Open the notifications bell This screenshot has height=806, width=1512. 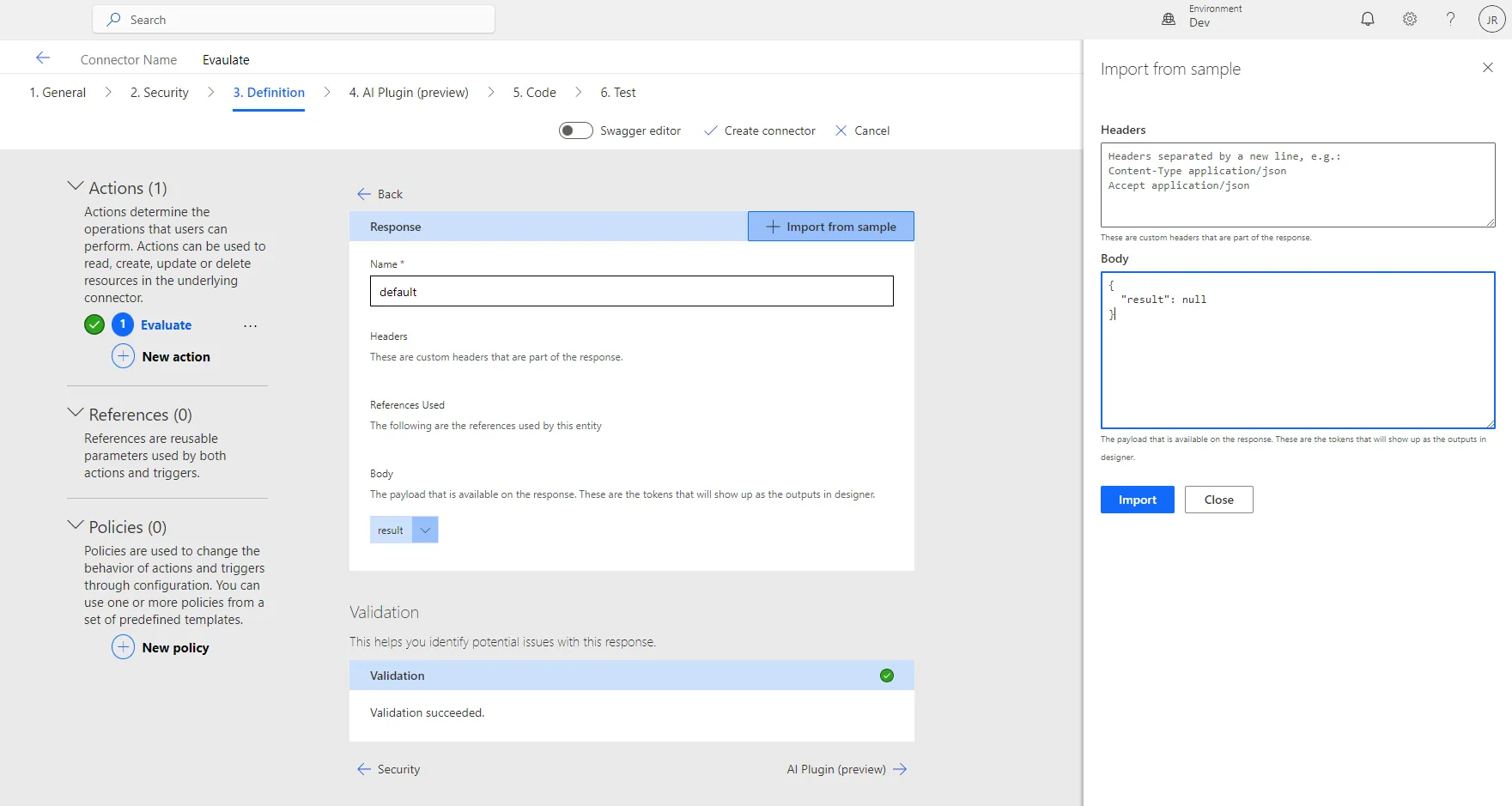1368,19
